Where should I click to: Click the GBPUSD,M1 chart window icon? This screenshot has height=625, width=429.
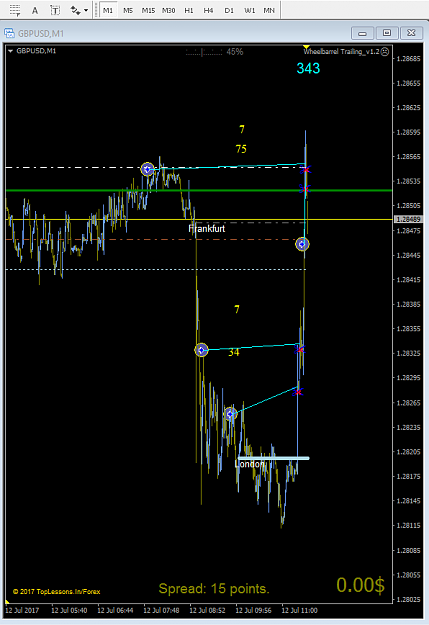[x=9, y=33]
